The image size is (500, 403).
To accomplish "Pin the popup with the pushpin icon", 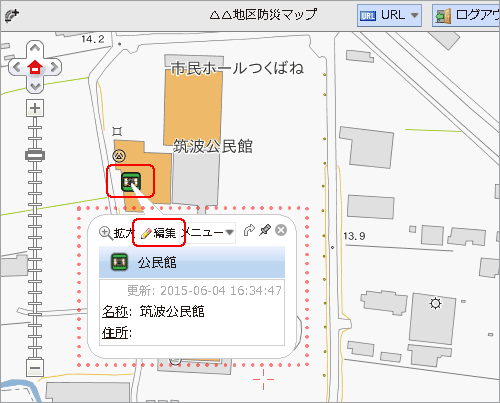I will (x=265, y=230).
